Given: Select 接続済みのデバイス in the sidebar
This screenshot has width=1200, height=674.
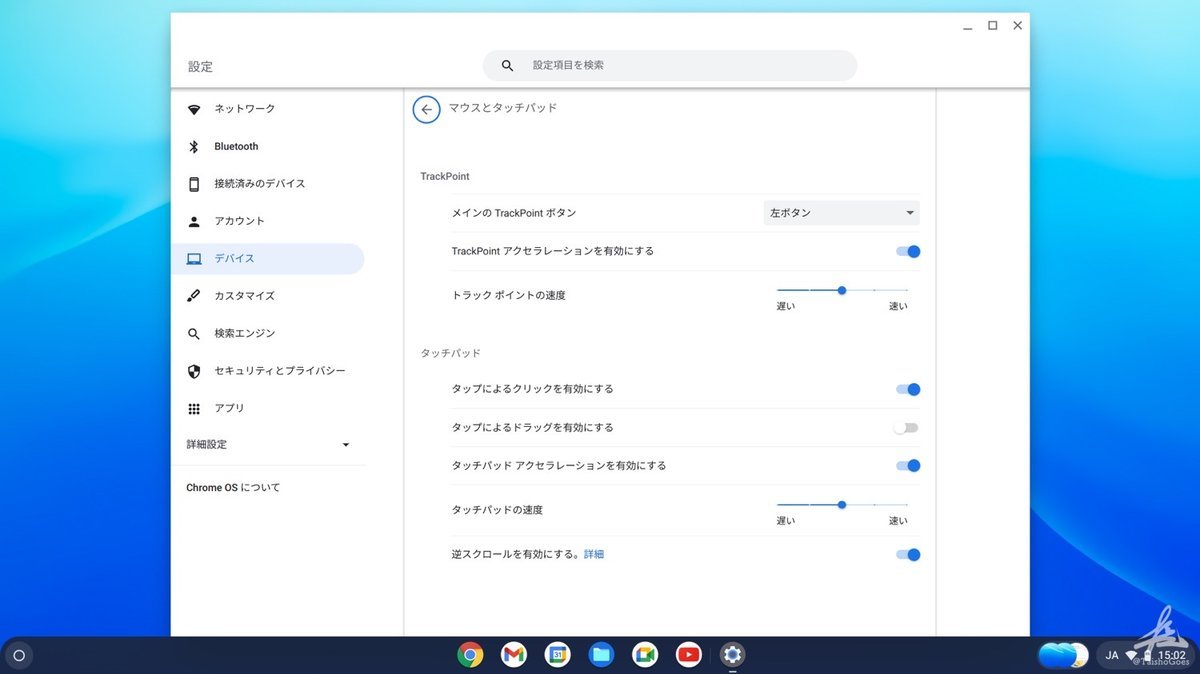Looking at the screenshot, I should (x=268, y=184).
